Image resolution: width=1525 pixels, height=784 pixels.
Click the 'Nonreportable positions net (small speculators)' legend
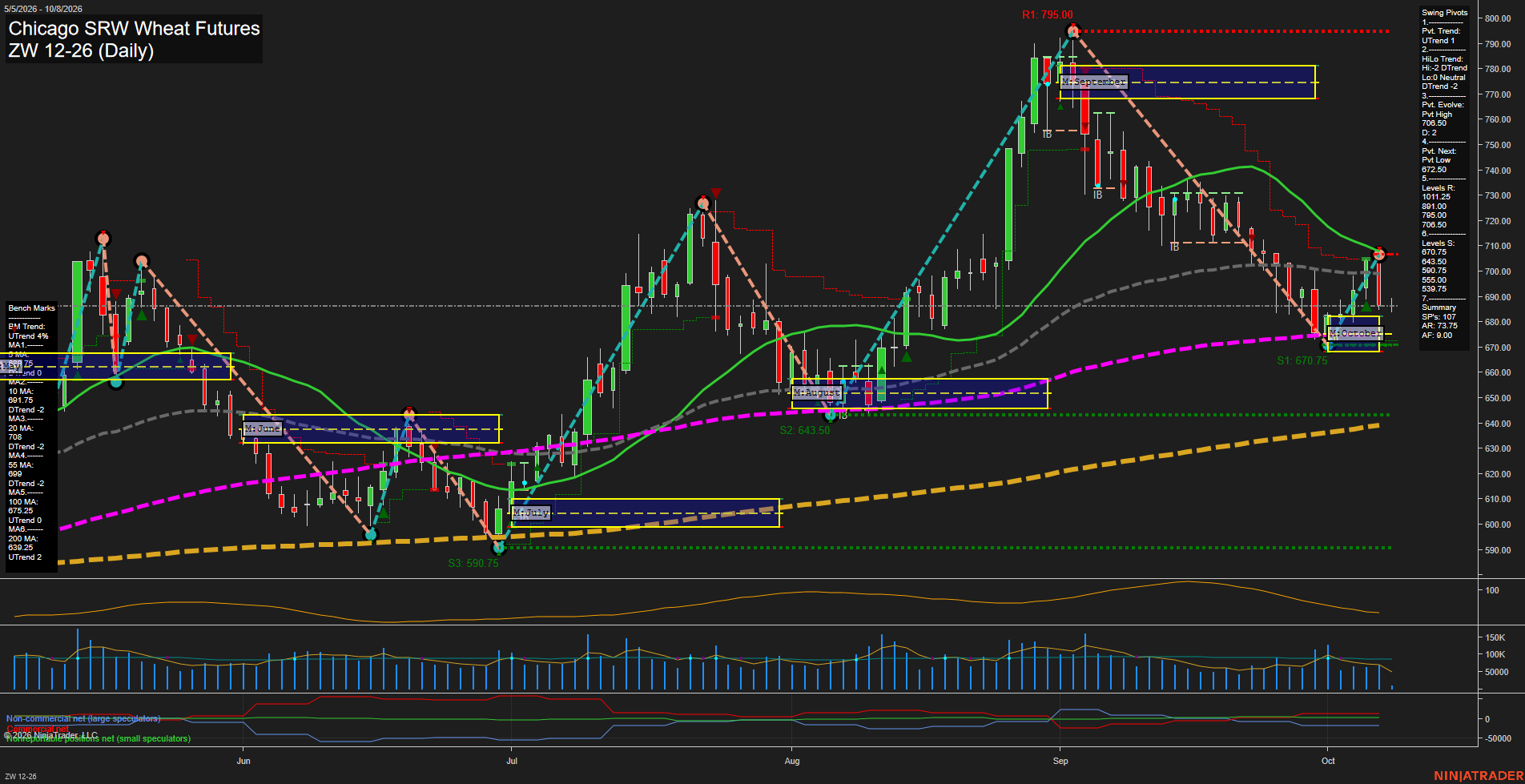[x=98, y=738]
